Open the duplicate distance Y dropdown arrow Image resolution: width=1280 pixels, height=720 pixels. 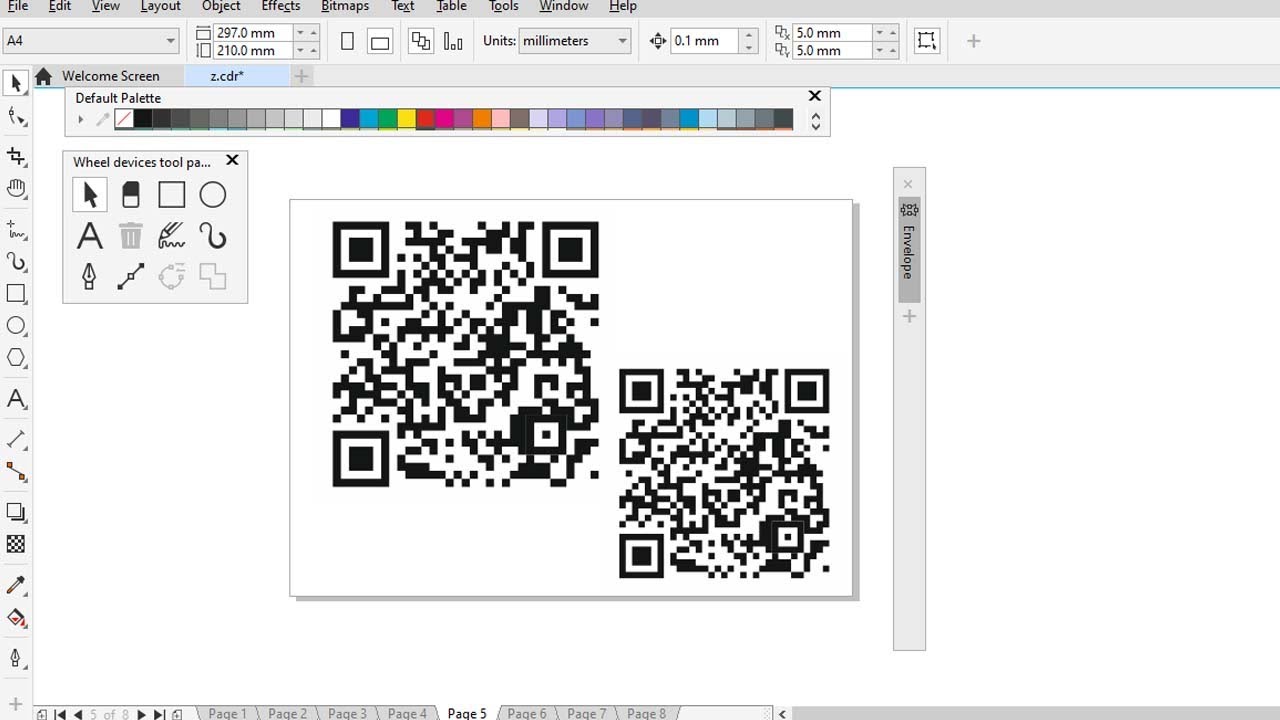[x=880, y=50]
